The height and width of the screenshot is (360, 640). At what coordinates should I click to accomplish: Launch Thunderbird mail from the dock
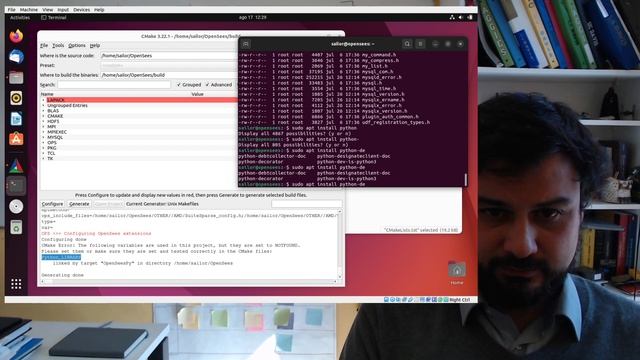click(x=16, y=57)
